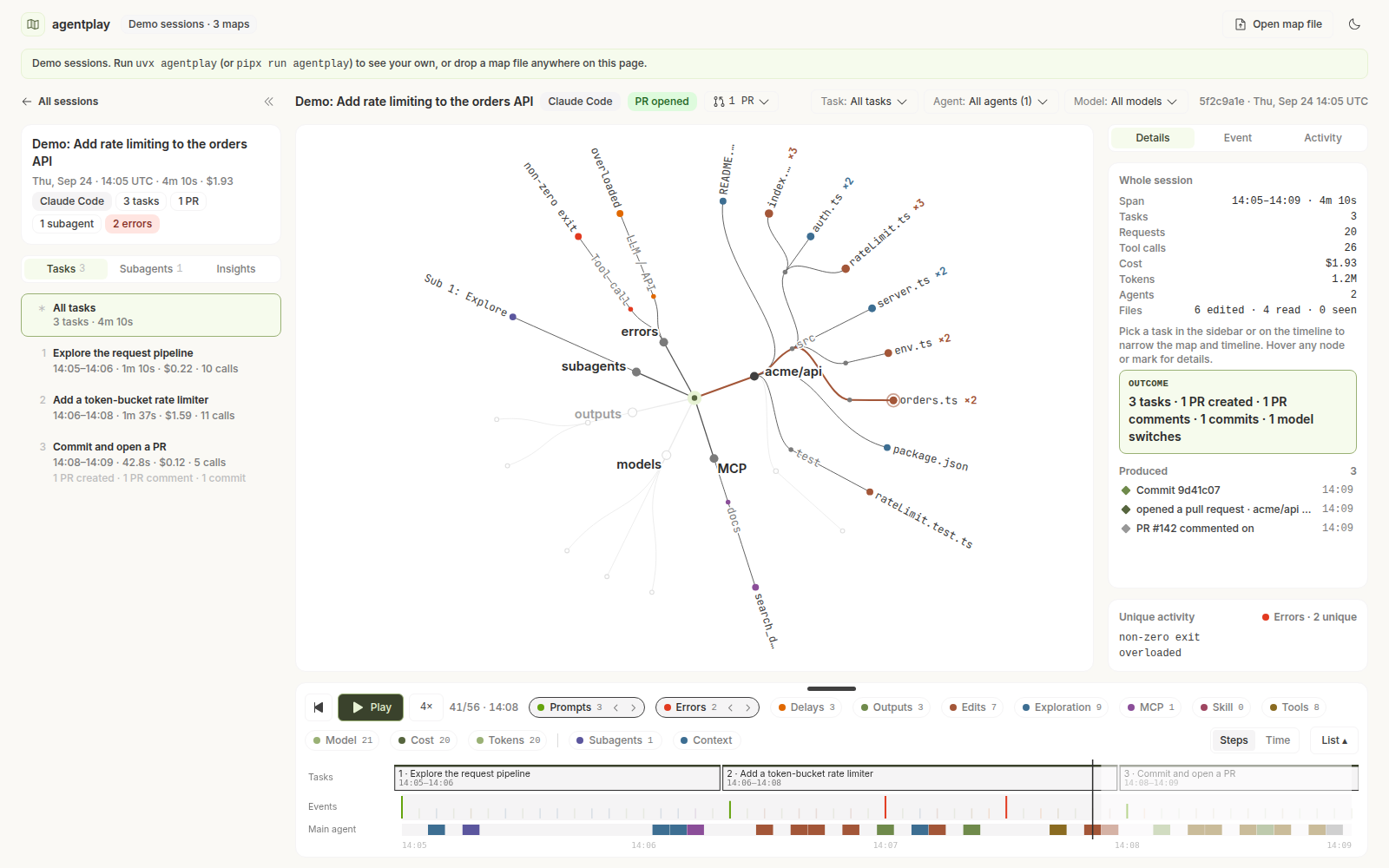Start playback with the Play button
The height and width of the screenshot is (868, 1389).
(371, 707)
